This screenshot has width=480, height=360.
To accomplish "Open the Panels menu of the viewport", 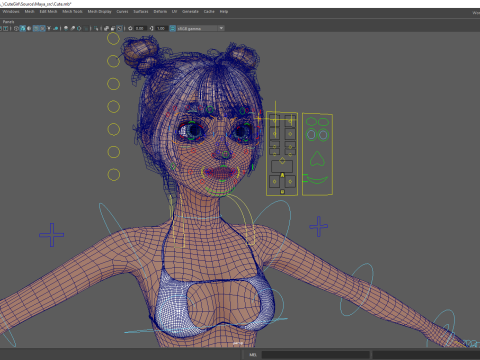I will [8, 22].
